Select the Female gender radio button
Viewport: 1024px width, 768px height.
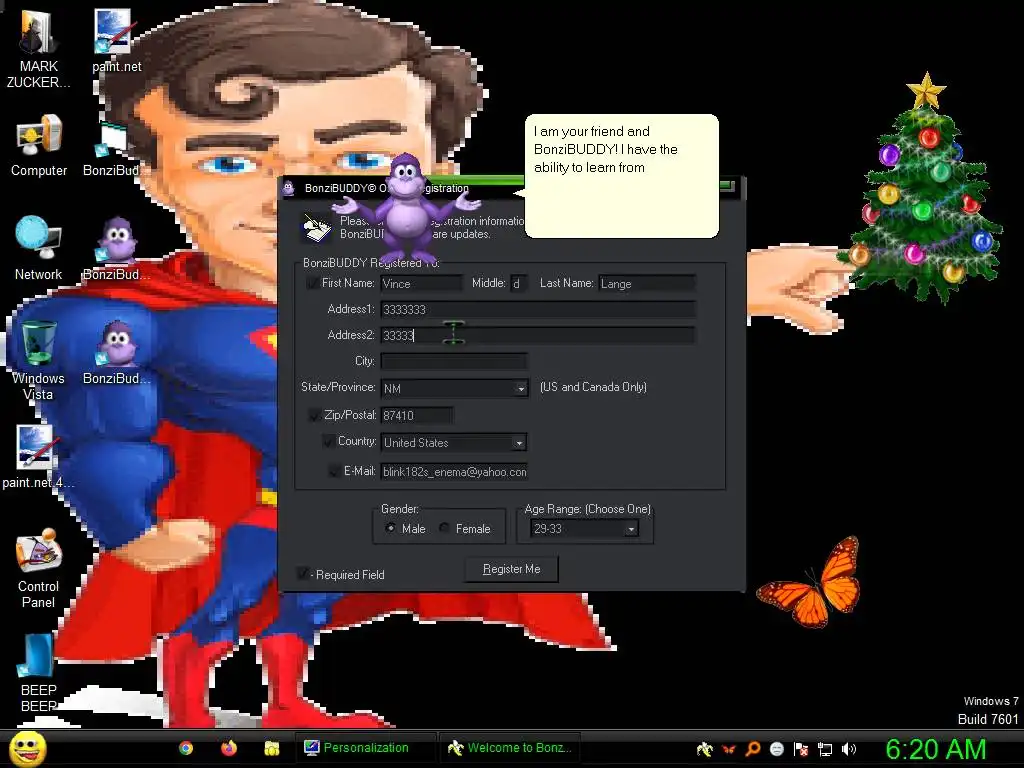444,528
